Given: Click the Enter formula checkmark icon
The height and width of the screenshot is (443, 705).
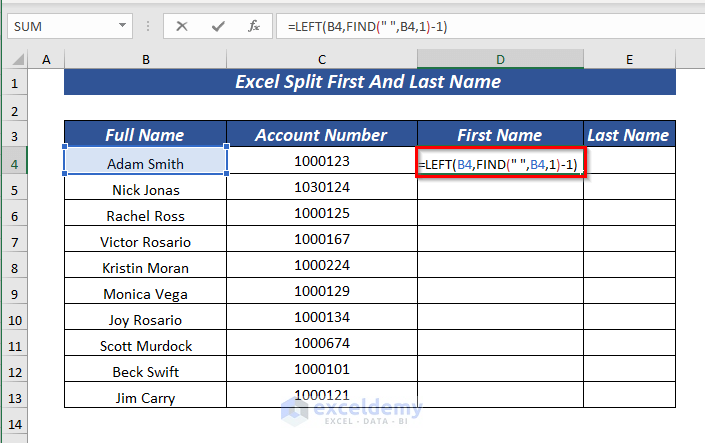Looking at the screenshot, I should pos(217,26).
